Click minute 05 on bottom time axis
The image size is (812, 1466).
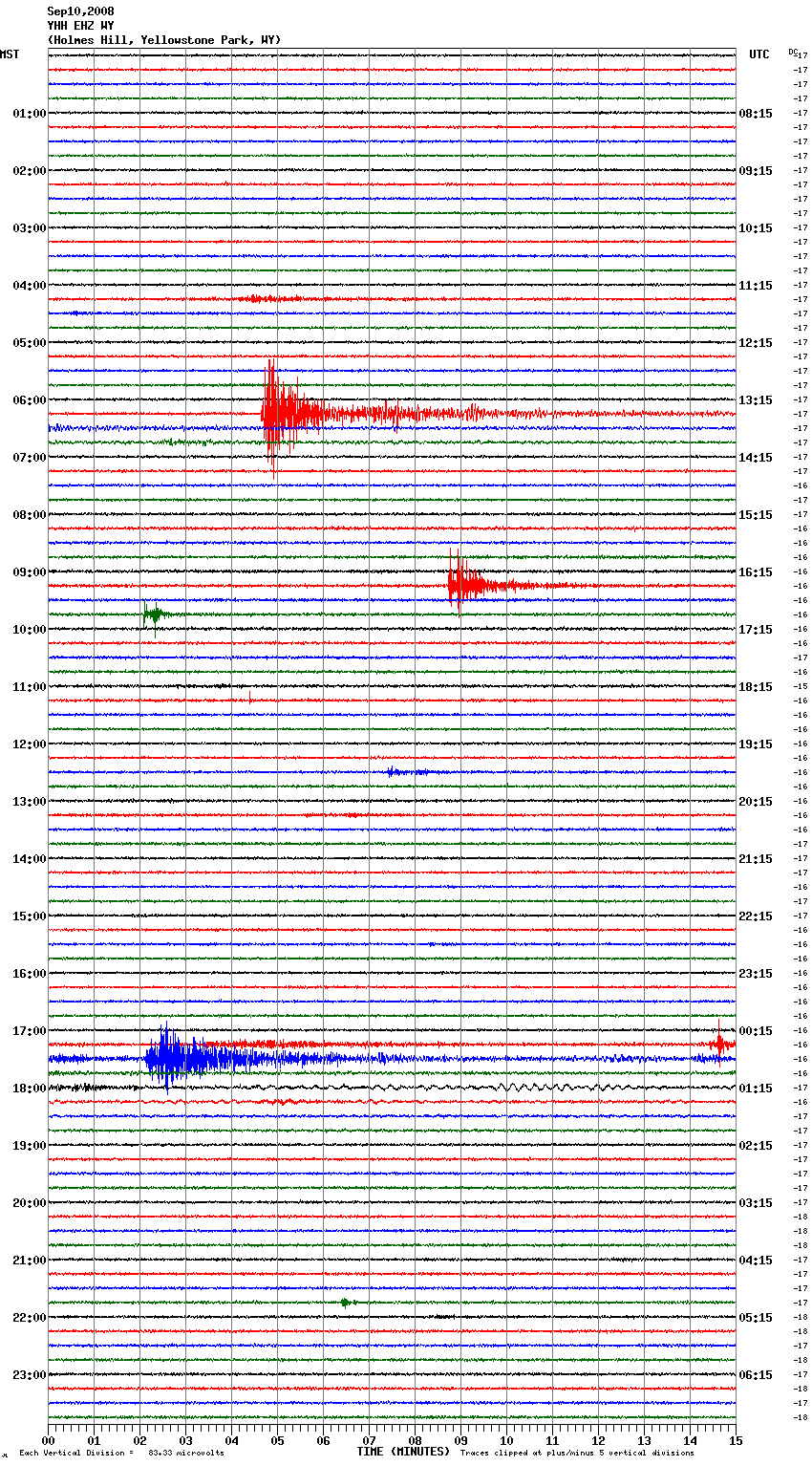pyautogui.click(x=277, y=1440)
